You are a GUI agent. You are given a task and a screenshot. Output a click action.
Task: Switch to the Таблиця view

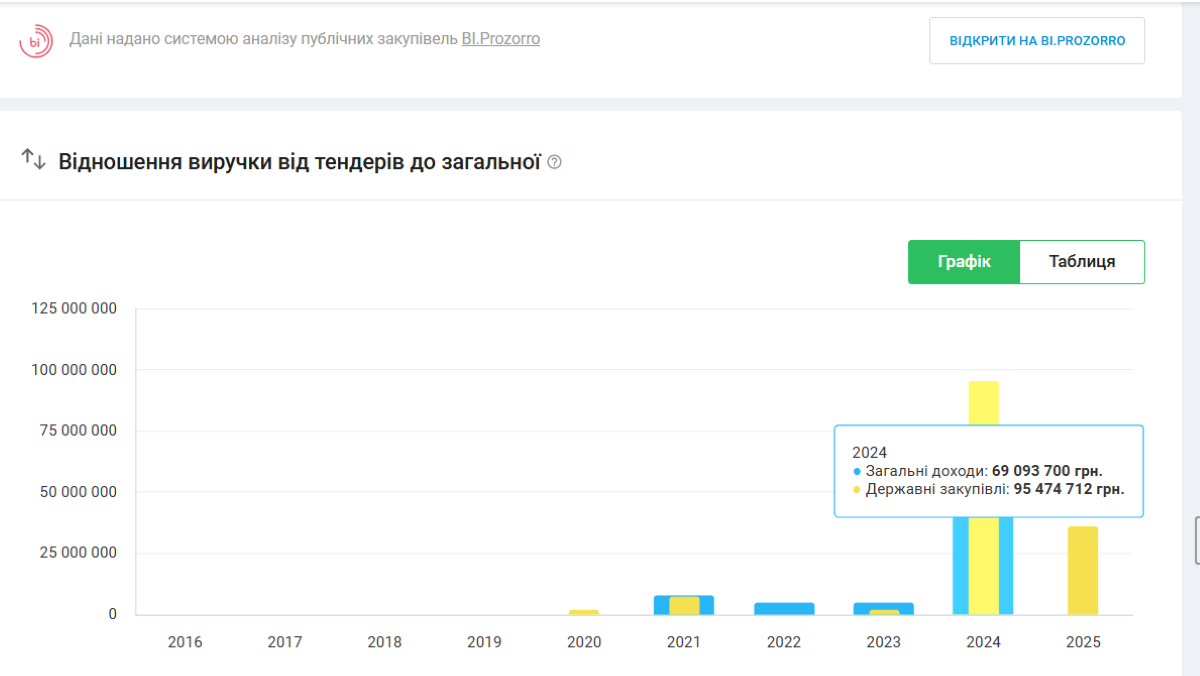[x=1082, y=262]
